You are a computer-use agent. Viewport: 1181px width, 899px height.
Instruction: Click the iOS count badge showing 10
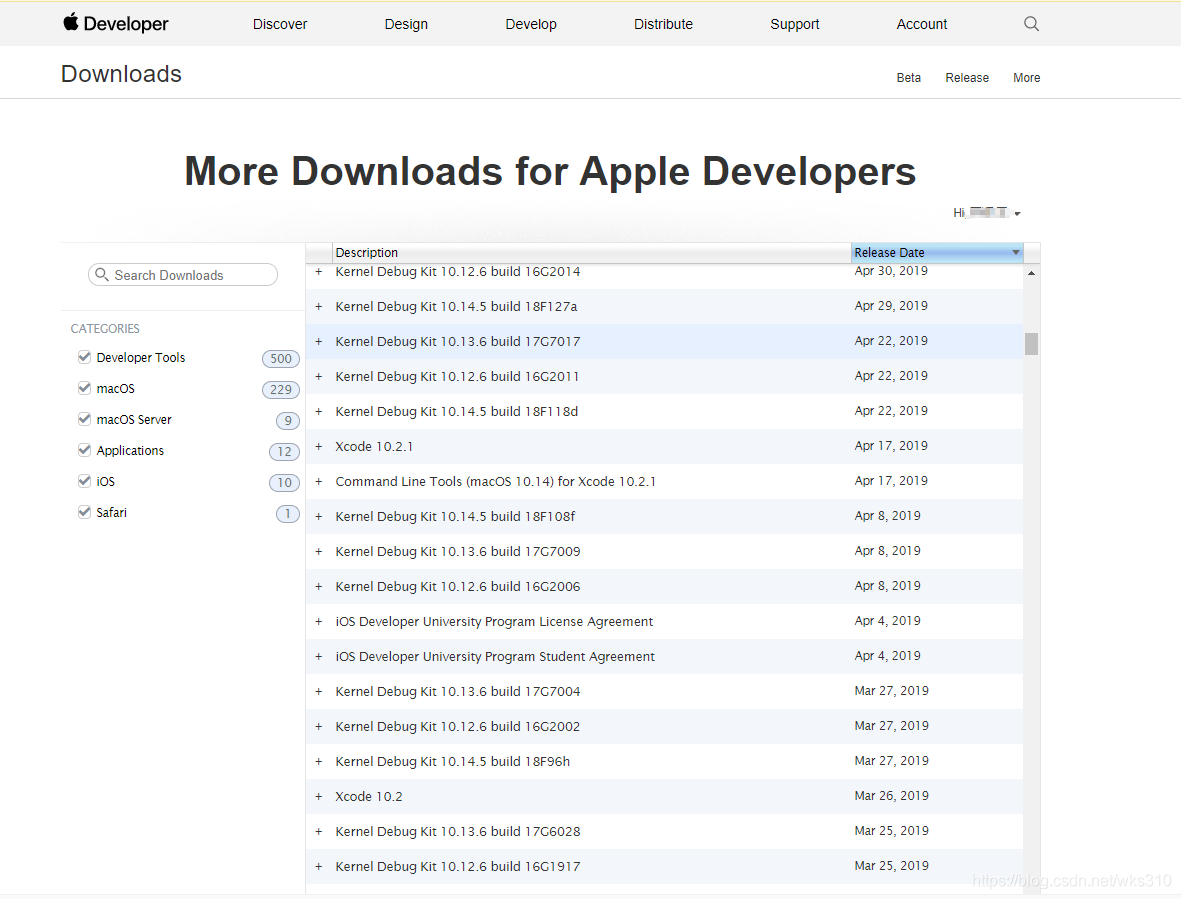pyautogui.click(x=284, y=482)
